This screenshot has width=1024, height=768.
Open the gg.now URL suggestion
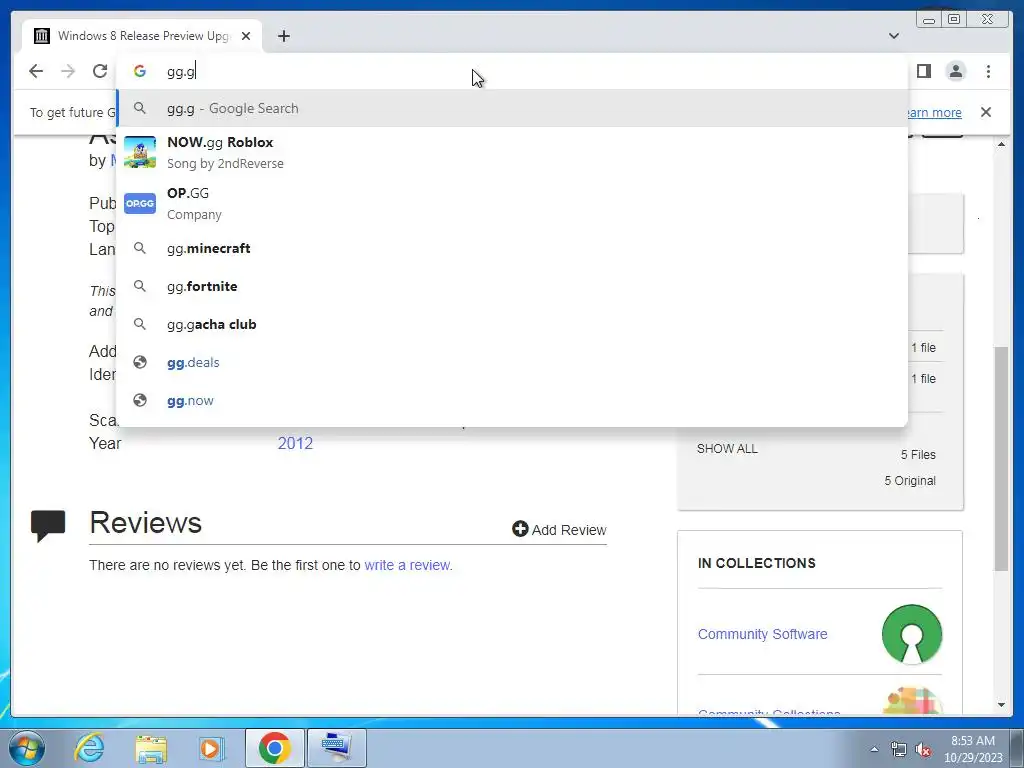512,400
